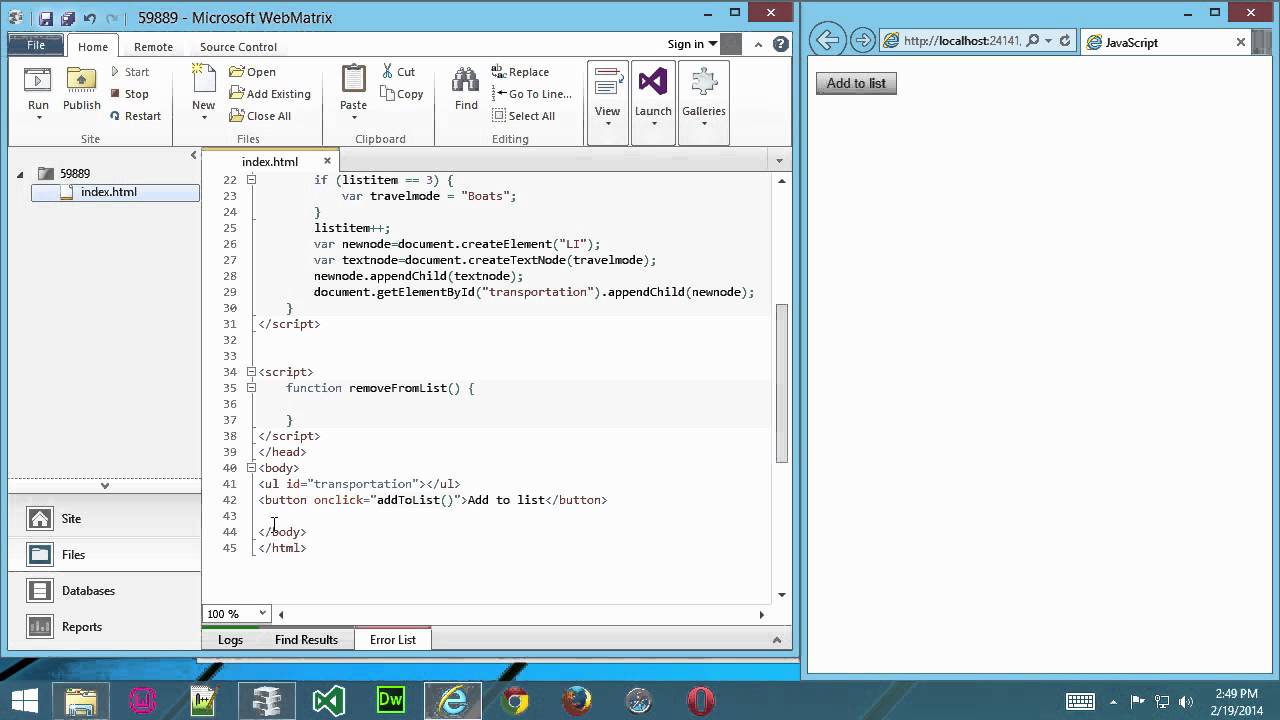The image size is (1280, 720).
Task: Expand the View dropdown arrow
Action: coord(607,124)
